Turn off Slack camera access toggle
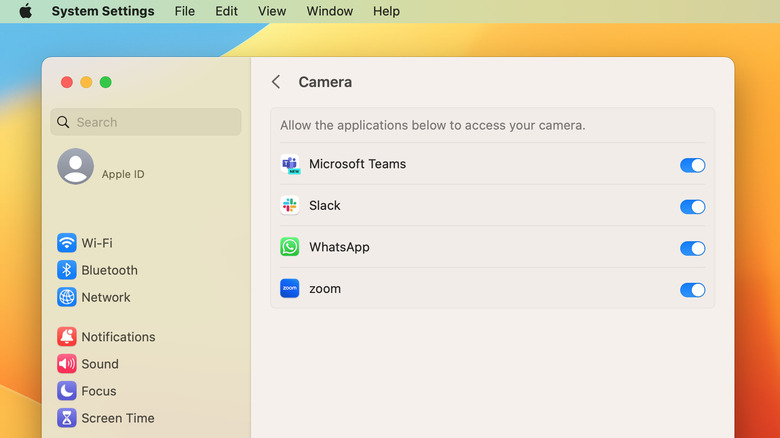 [692, 207]
